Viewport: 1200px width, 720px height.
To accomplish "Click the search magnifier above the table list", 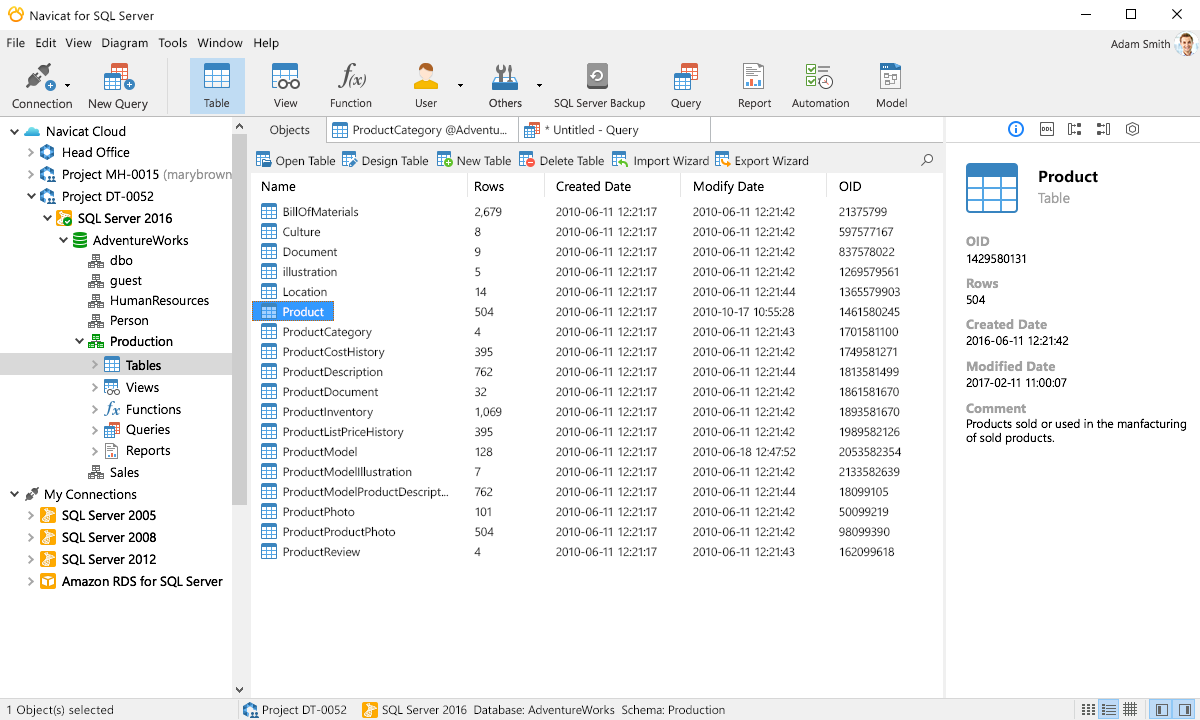I will pos(926,158).
